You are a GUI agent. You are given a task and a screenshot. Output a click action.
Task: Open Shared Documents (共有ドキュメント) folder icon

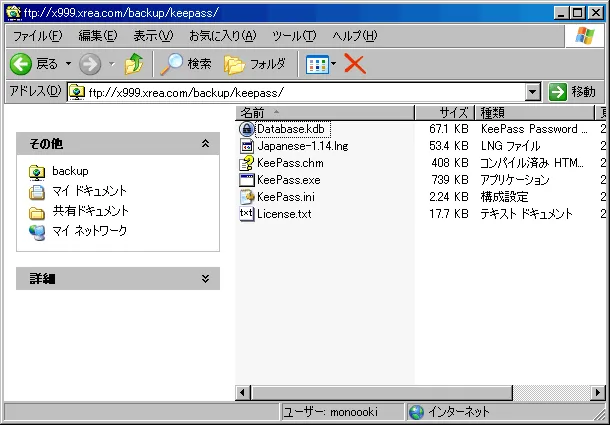37,213
